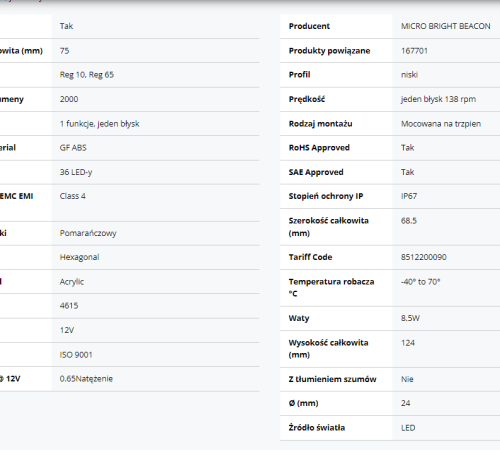Screen dimensions: 500x450
Task: Select the Hexagonal shape value
Action: coord(79,257)
